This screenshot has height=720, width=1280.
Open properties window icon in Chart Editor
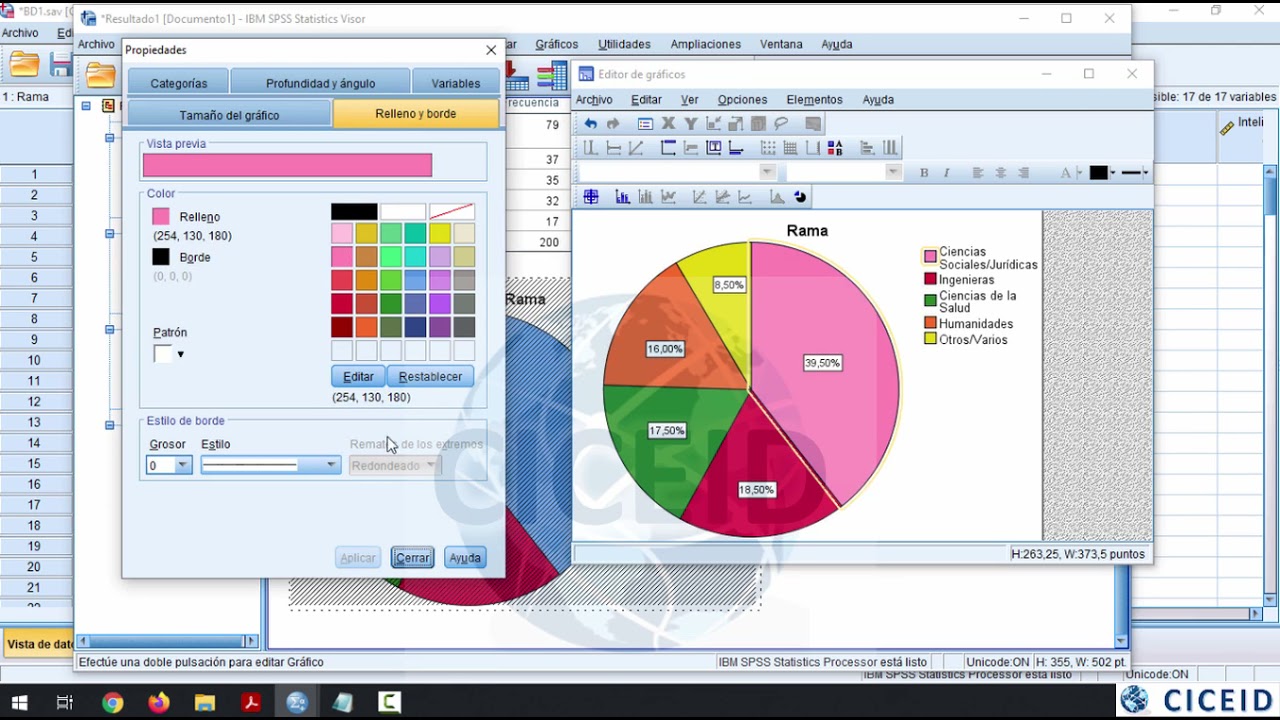645,124
